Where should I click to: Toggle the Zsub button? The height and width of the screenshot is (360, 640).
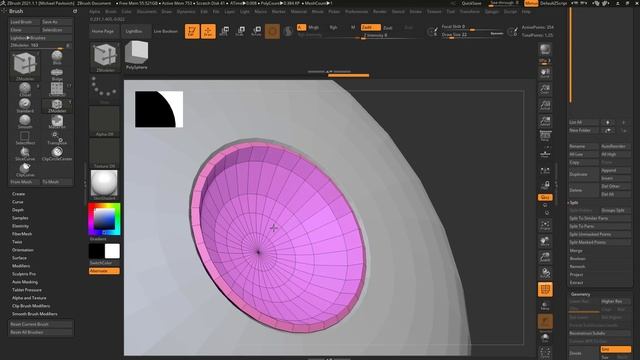coord(388,27)
